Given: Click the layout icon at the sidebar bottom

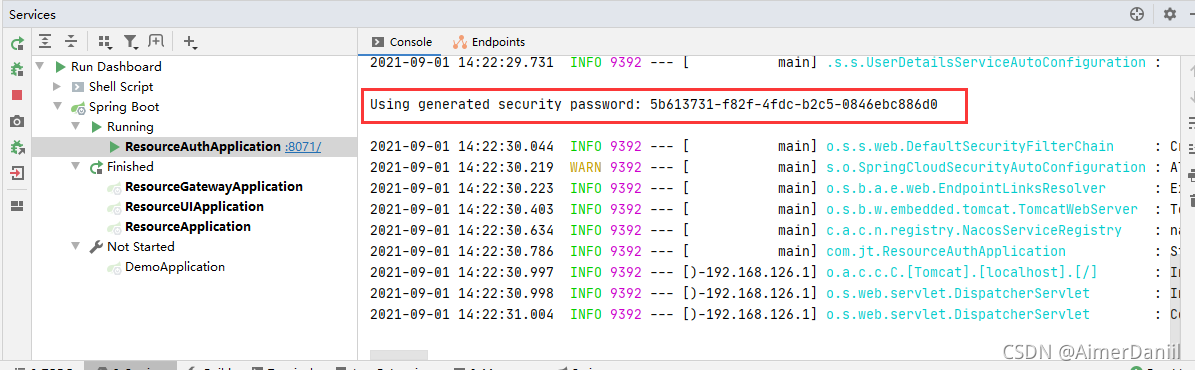Looking at the screenshot, I should click(17, 205).
